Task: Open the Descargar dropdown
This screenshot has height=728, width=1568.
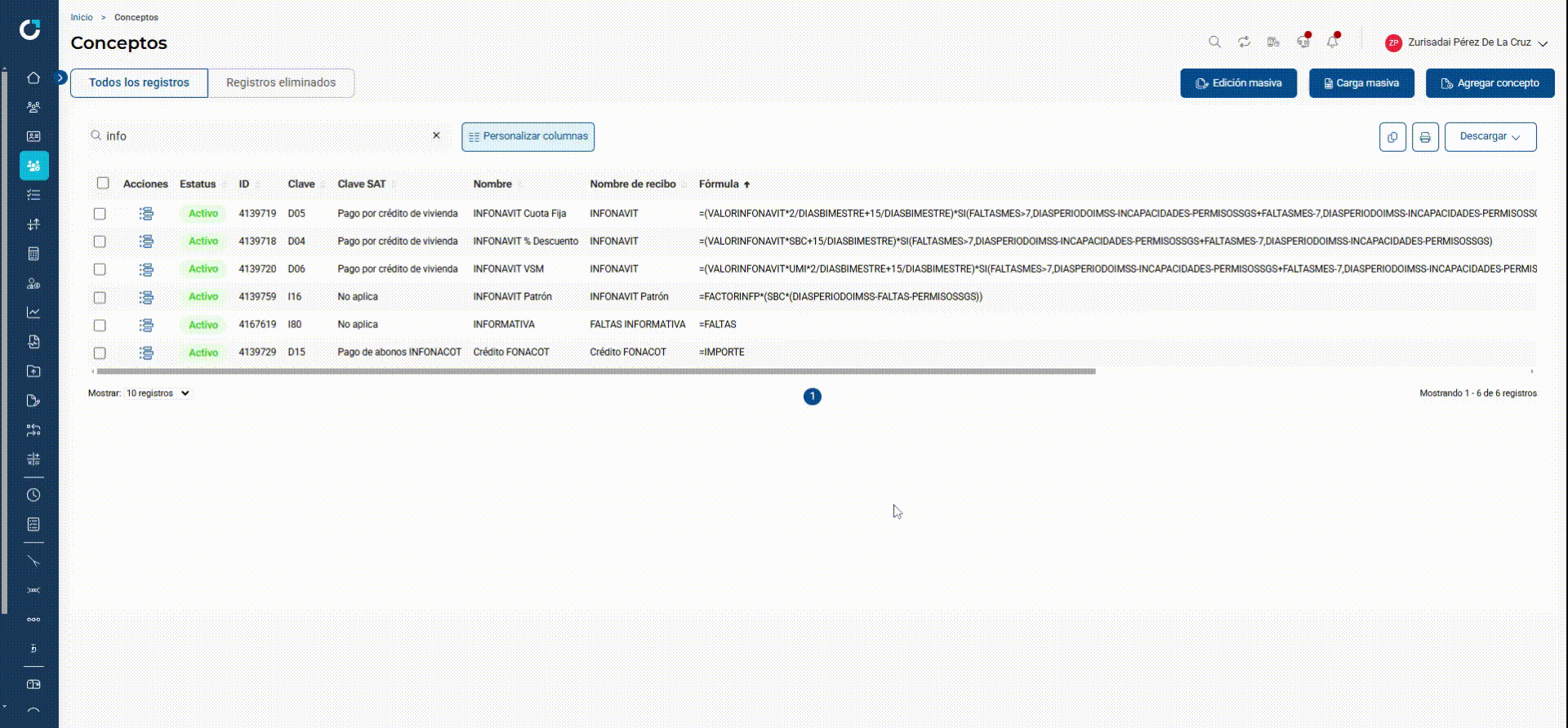Action: pos(1490,137)
